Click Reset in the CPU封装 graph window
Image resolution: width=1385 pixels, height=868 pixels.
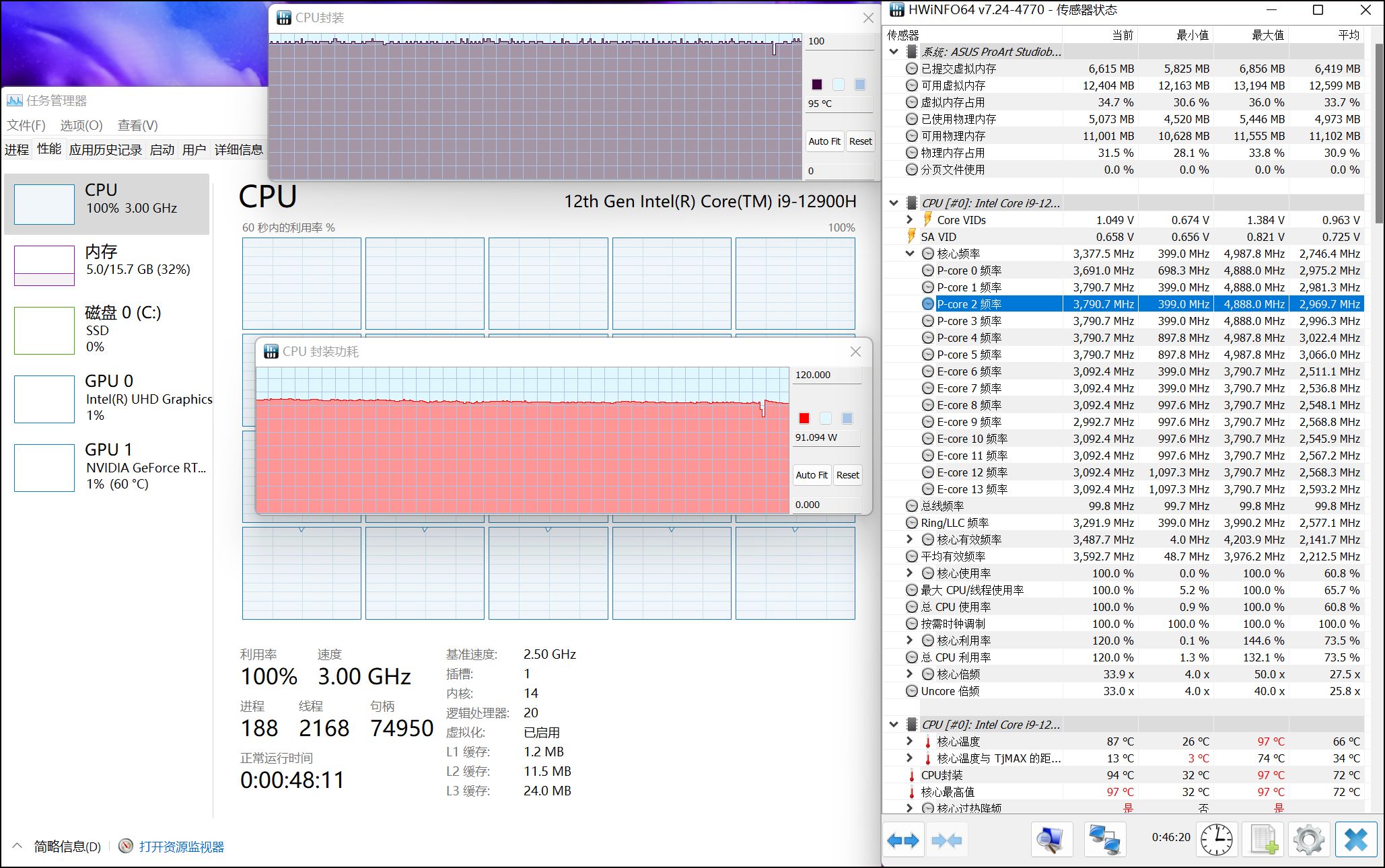click(860, 141)
